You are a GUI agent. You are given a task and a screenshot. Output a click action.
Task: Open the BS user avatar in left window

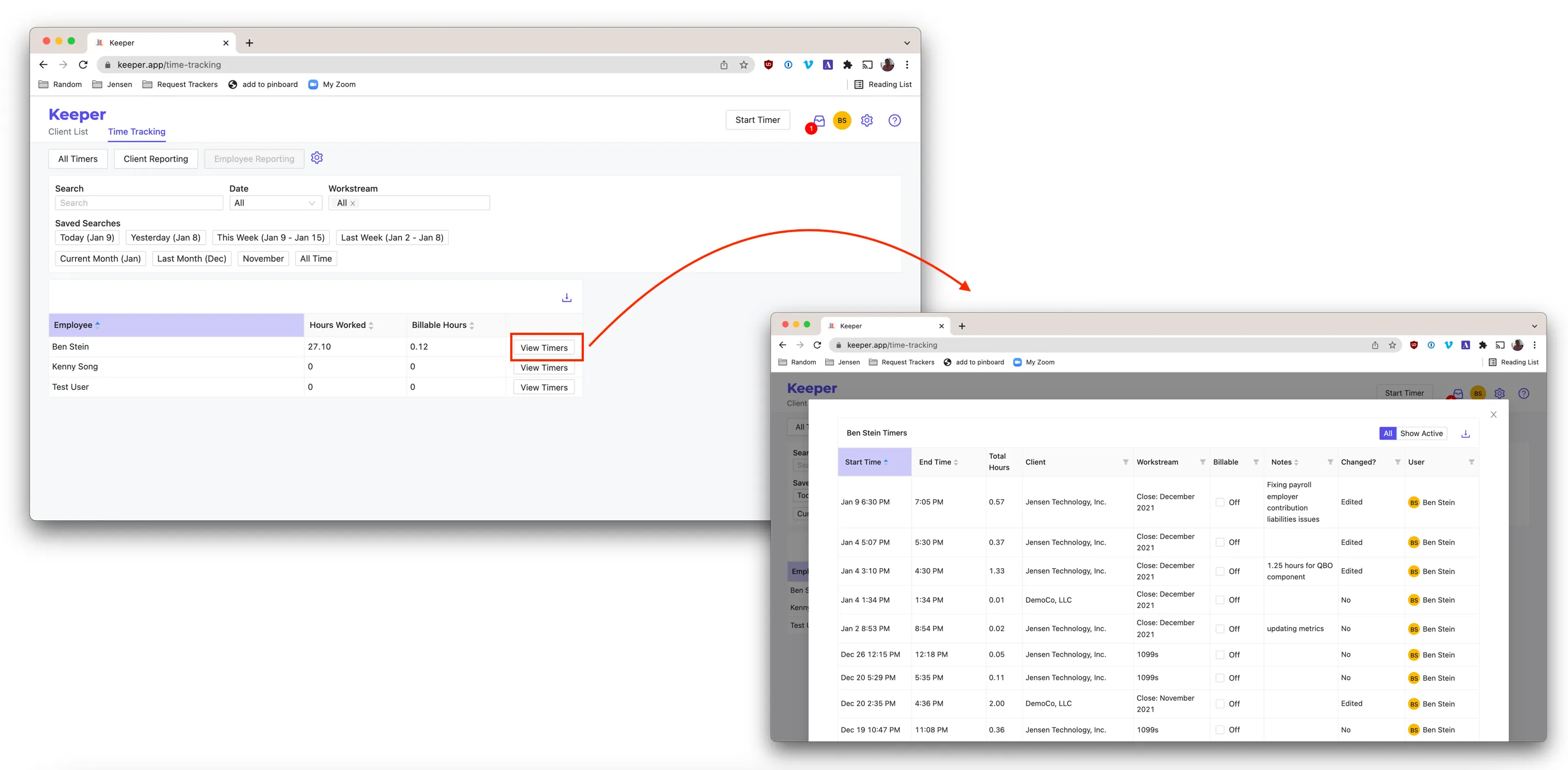[842, 120]
